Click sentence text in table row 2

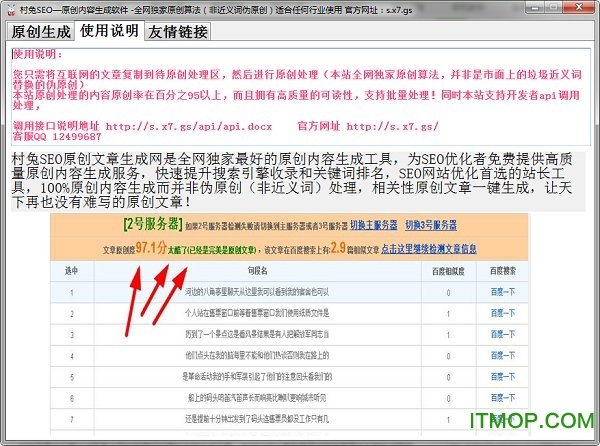point(257,313)
